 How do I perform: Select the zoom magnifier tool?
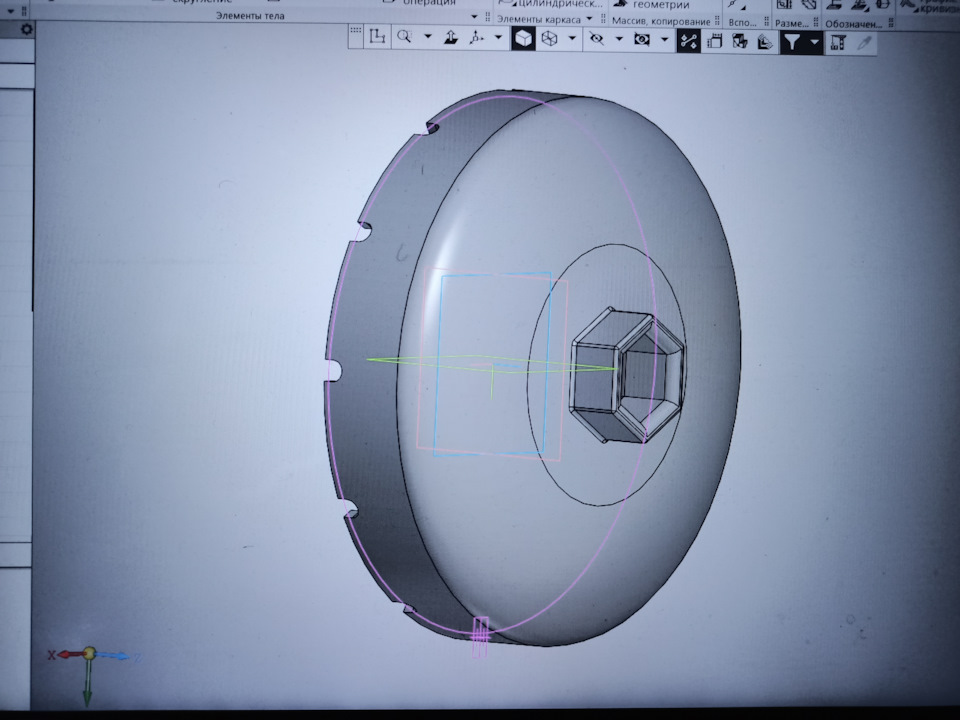tap(405, 39)
